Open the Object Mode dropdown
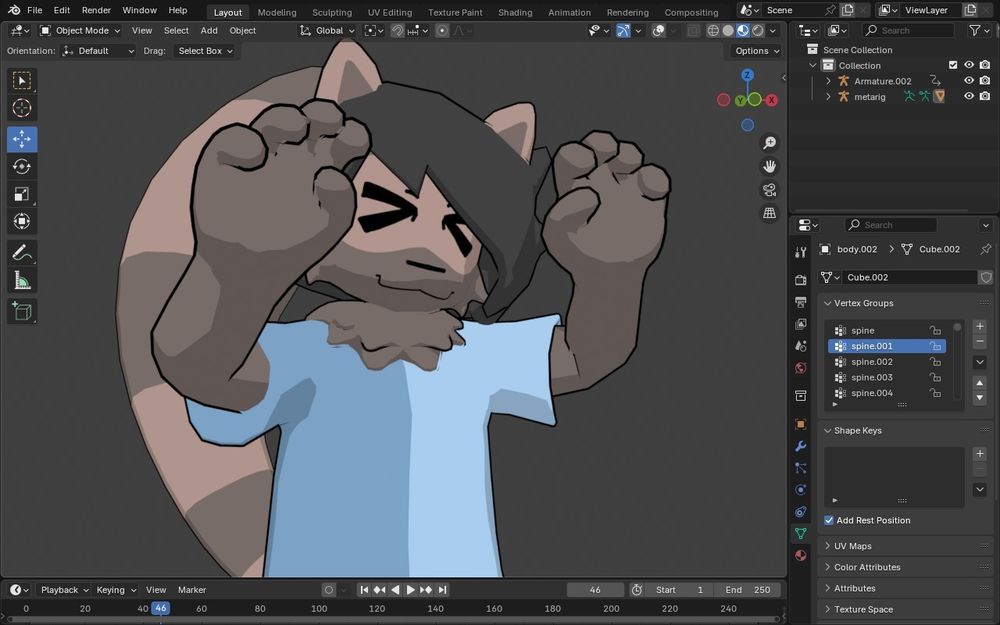 click(x=80, y=31)
